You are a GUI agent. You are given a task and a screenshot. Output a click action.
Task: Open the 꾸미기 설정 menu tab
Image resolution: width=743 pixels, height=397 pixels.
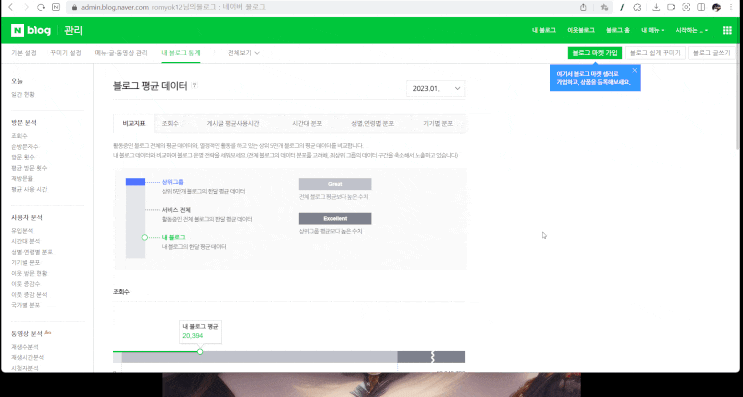pos(66,53)
